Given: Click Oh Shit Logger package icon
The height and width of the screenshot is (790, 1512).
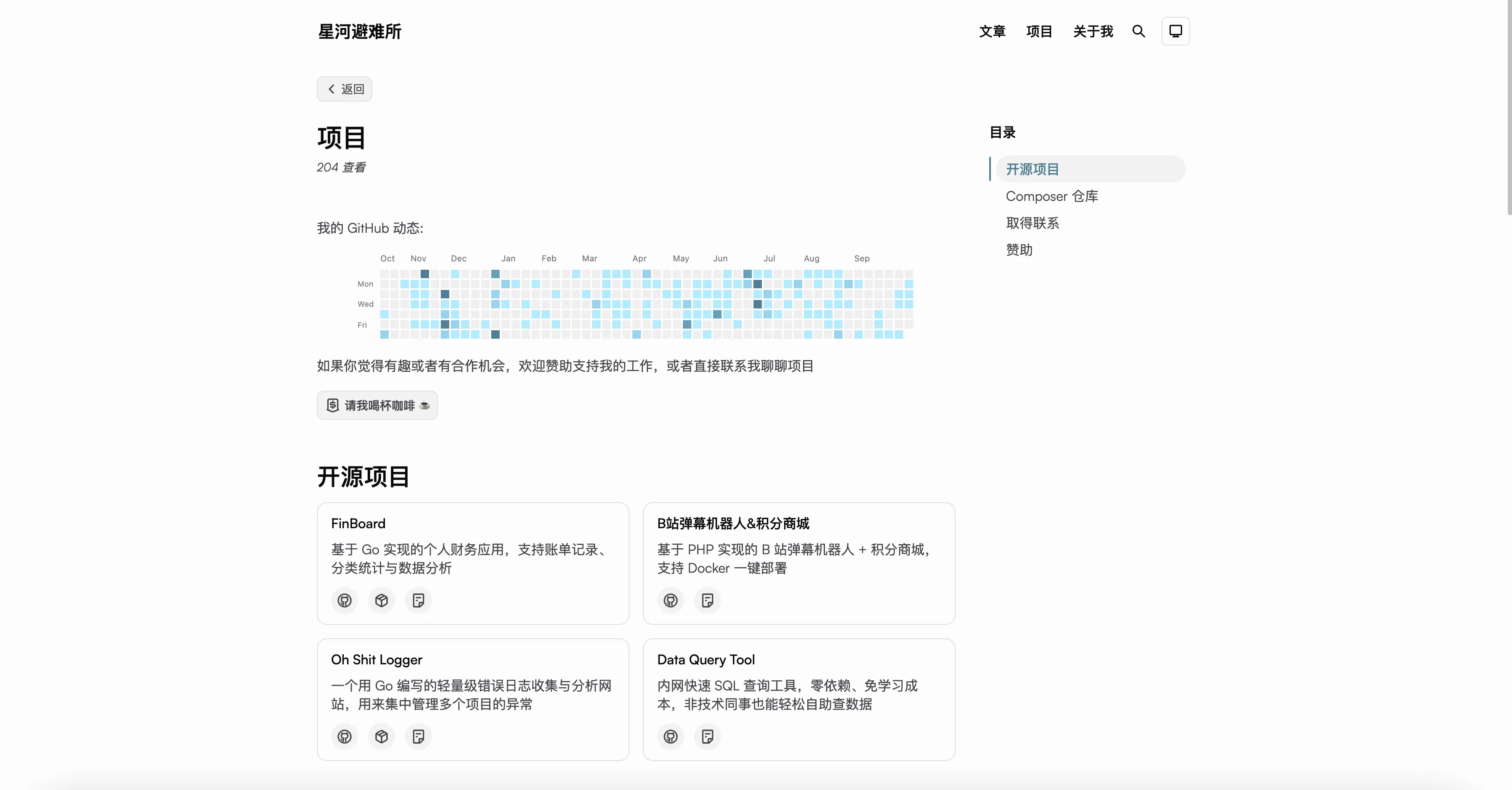Looking at the screenshot, I should pos(382,737).
